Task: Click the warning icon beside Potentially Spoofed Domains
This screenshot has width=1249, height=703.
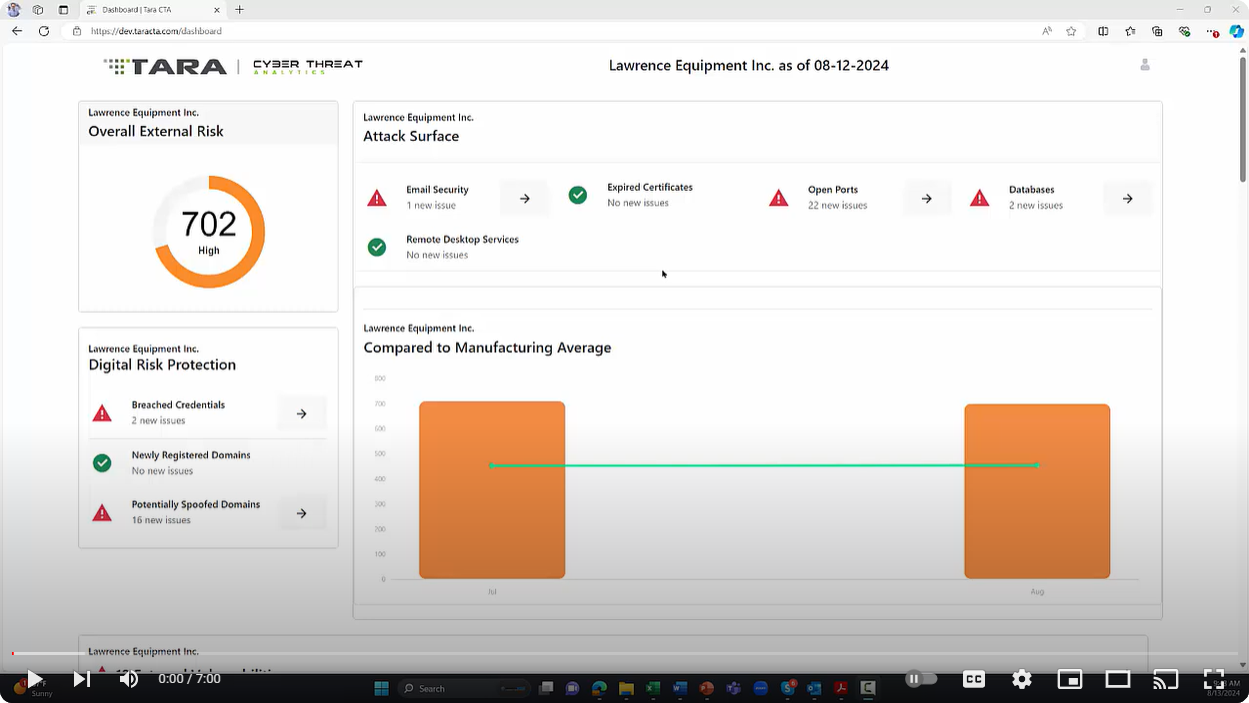Action: coord(102,513)
